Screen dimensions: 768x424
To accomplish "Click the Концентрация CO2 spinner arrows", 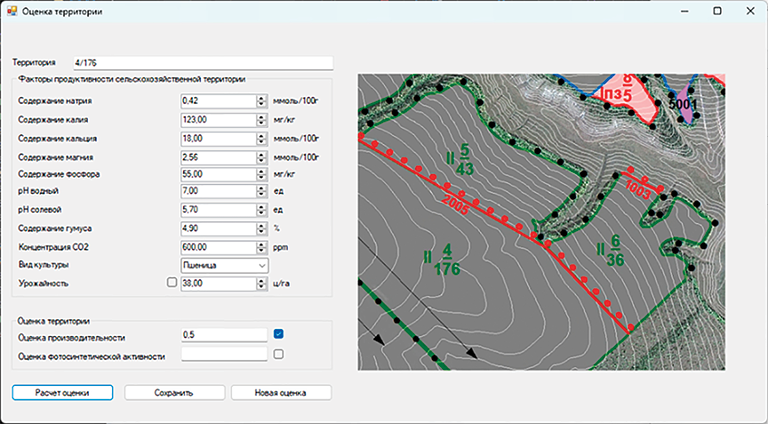I will [x=262, y=246].
